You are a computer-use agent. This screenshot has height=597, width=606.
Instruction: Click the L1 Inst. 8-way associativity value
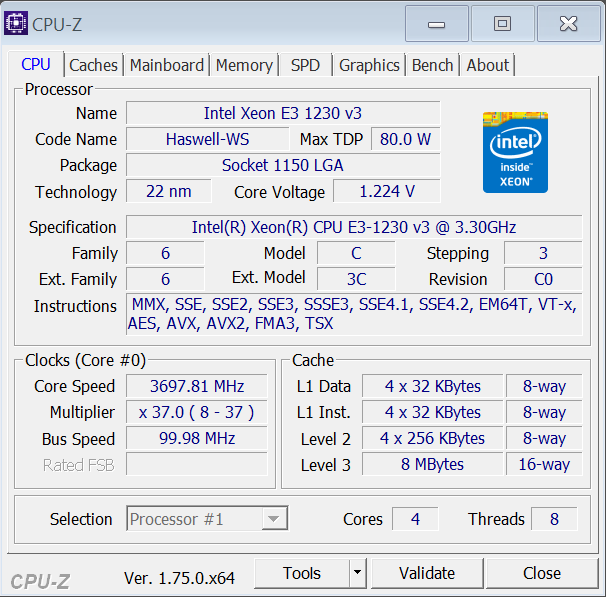[544, 412]
